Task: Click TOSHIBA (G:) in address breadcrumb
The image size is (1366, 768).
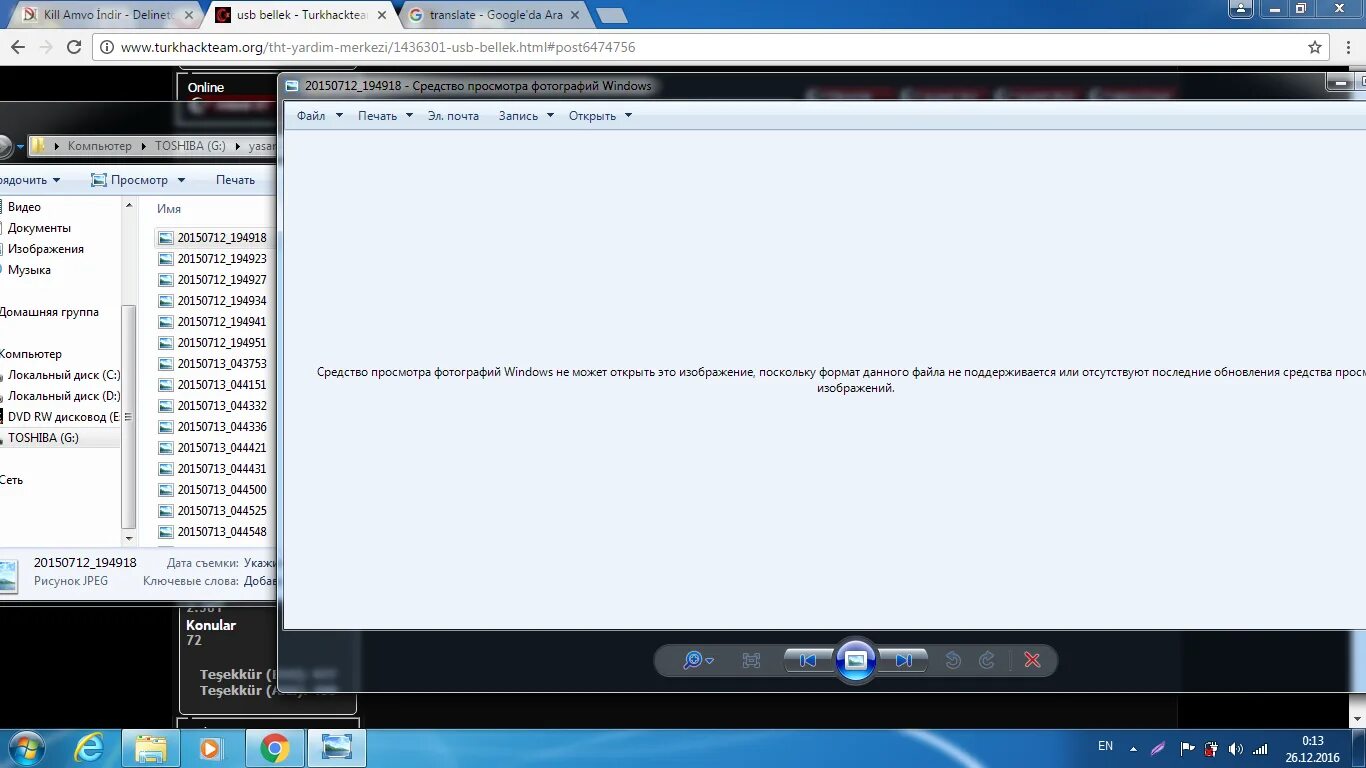Action: 190,146
